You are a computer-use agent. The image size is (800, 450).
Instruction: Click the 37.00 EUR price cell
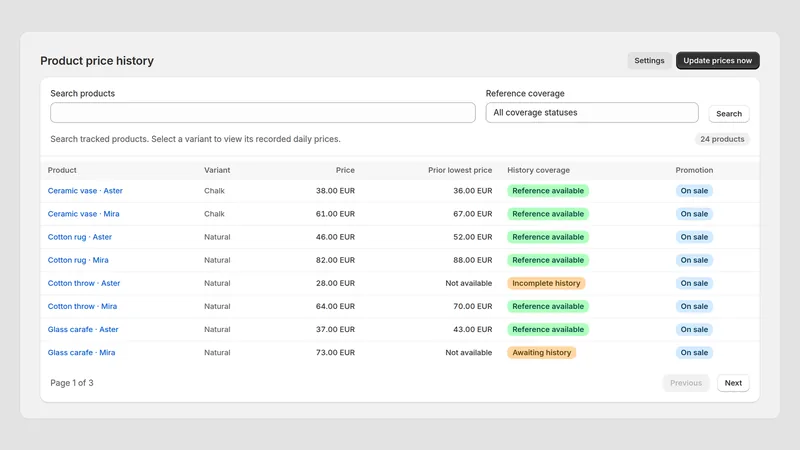tap(335, 330)
